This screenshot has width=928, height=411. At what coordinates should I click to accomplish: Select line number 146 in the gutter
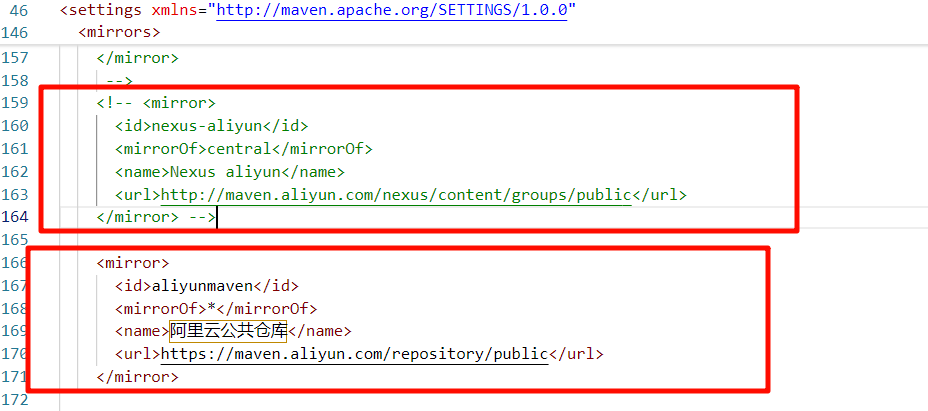[15, 32]
